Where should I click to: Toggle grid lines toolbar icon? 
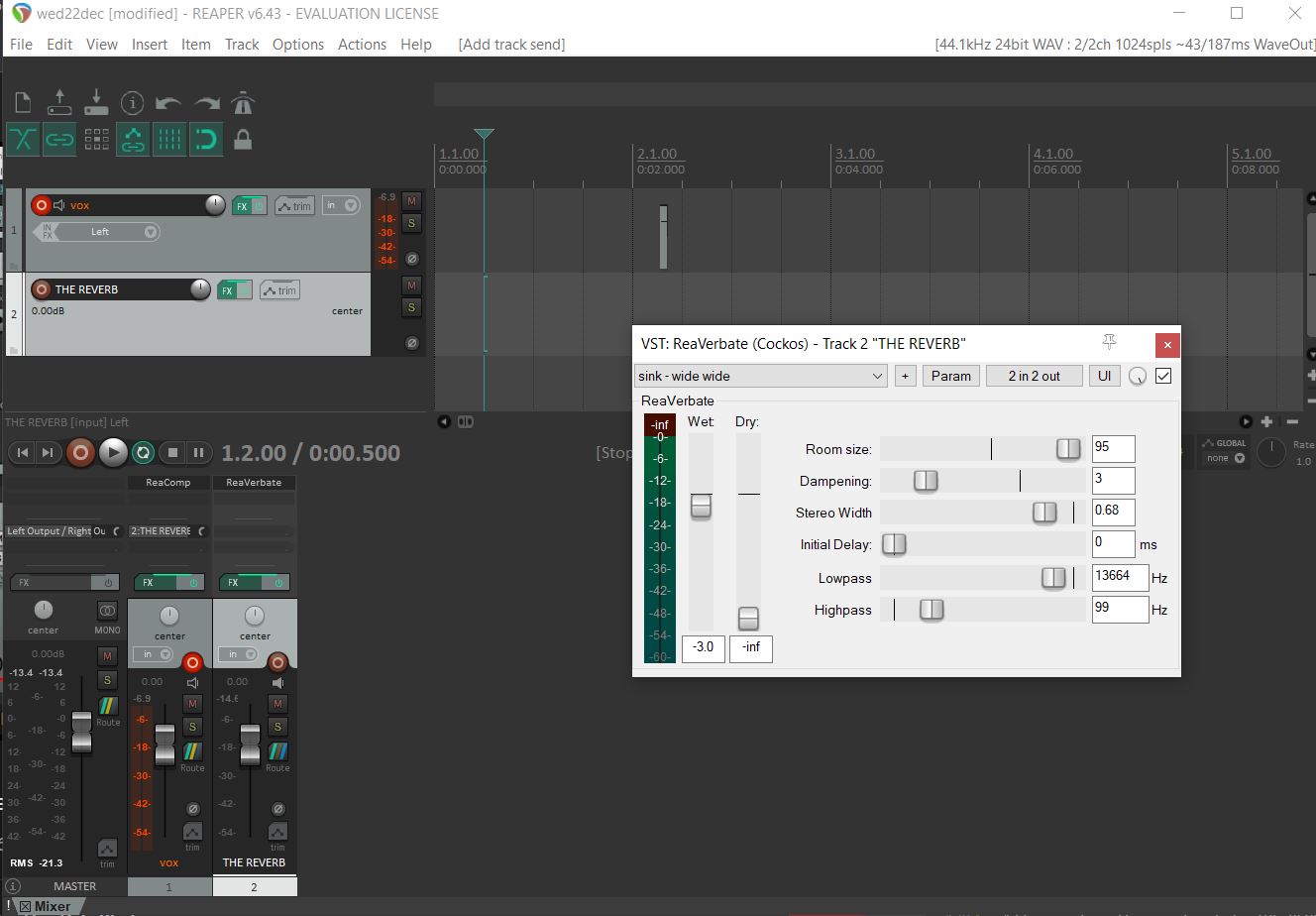tap(169, 139)
